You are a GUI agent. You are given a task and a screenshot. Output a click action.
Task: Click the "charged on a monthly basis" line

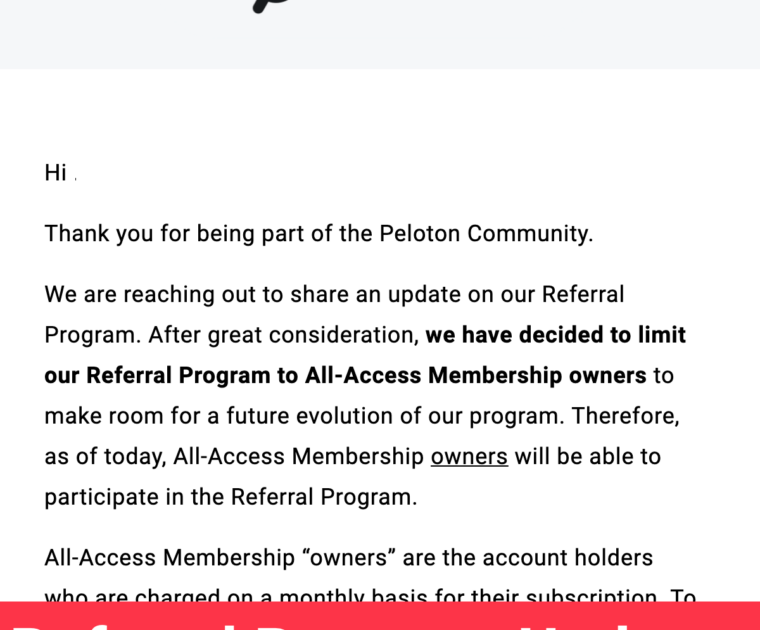point(330,597)
